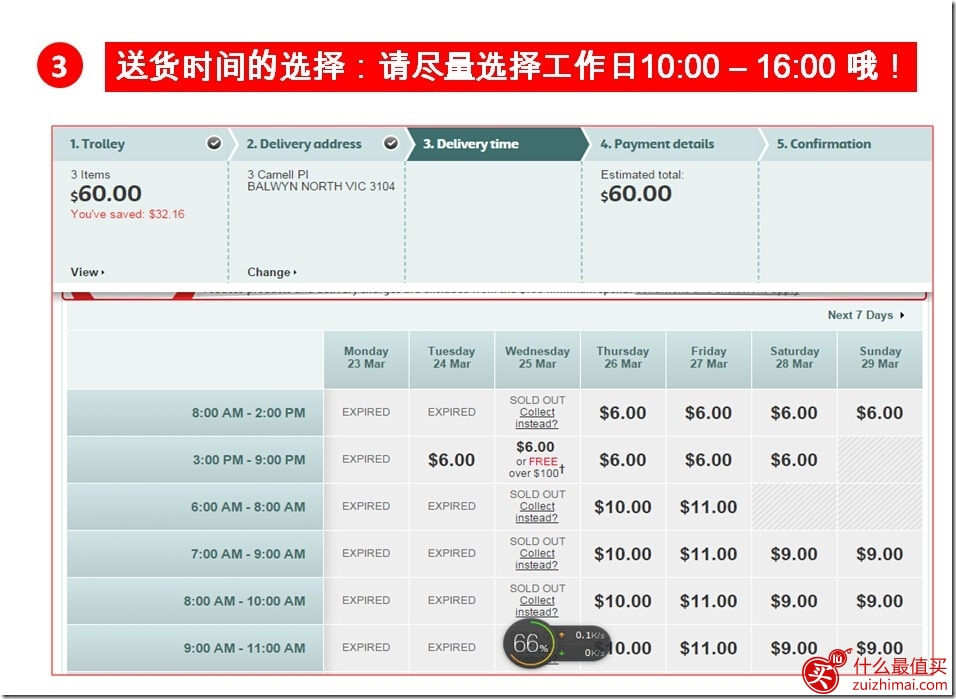This screenshot has height=699, width=956.
Task: Pick Thursday 3:00 PM - 9:00 PM $6.00 slot
Action: click(622, 460)
